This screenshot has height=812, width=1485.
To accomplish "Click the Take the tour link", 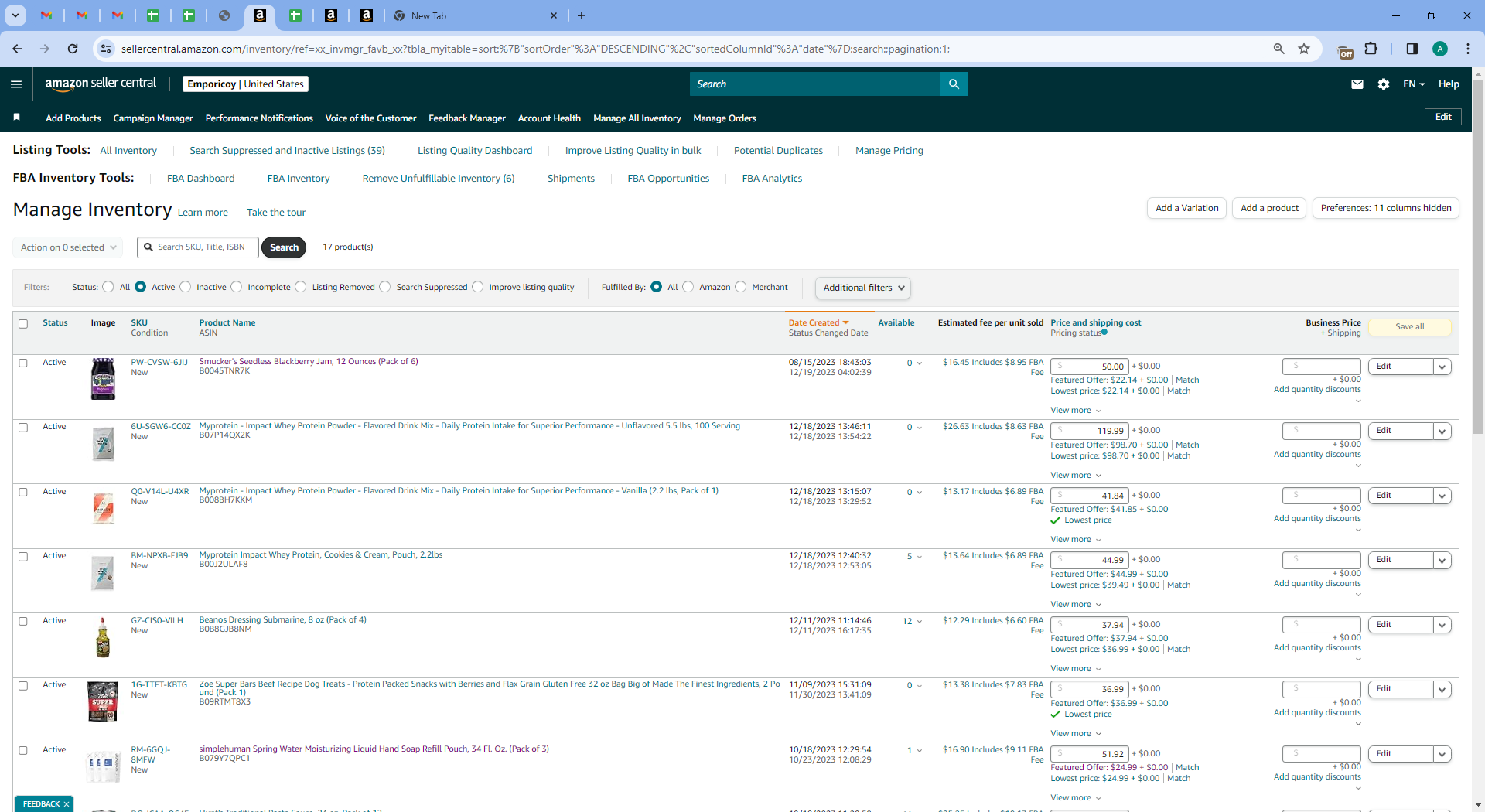I will point(276,213).
